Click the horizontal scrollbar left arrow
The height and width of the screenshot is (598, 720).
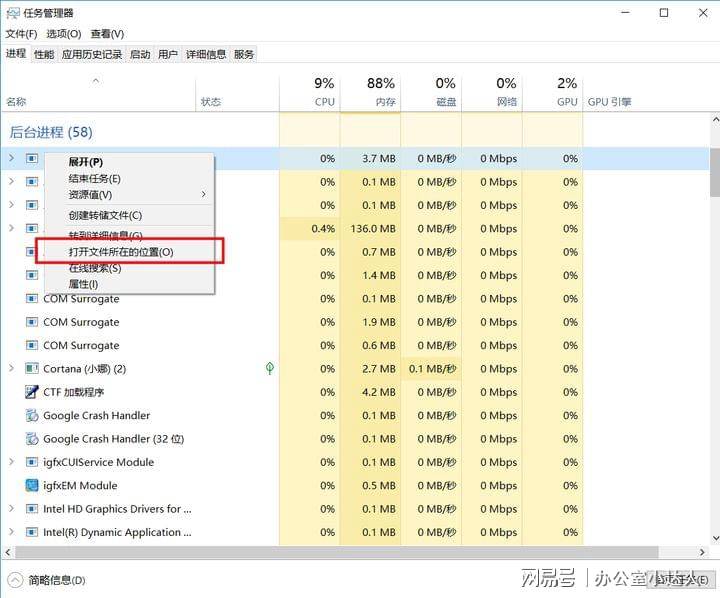[x=7, y=552]
